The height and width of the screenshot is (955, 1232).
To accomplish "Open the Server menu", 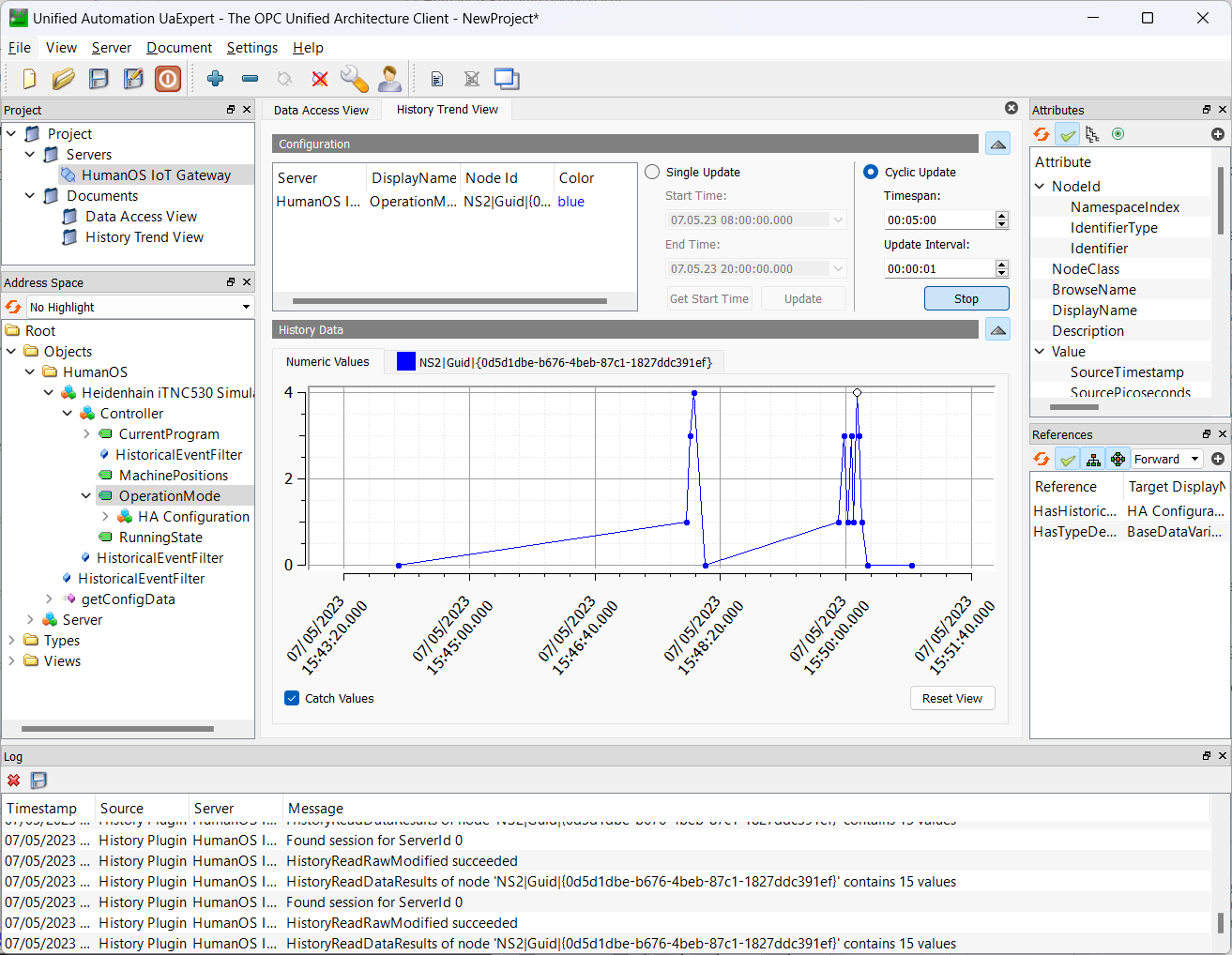I will coord(112,48).
